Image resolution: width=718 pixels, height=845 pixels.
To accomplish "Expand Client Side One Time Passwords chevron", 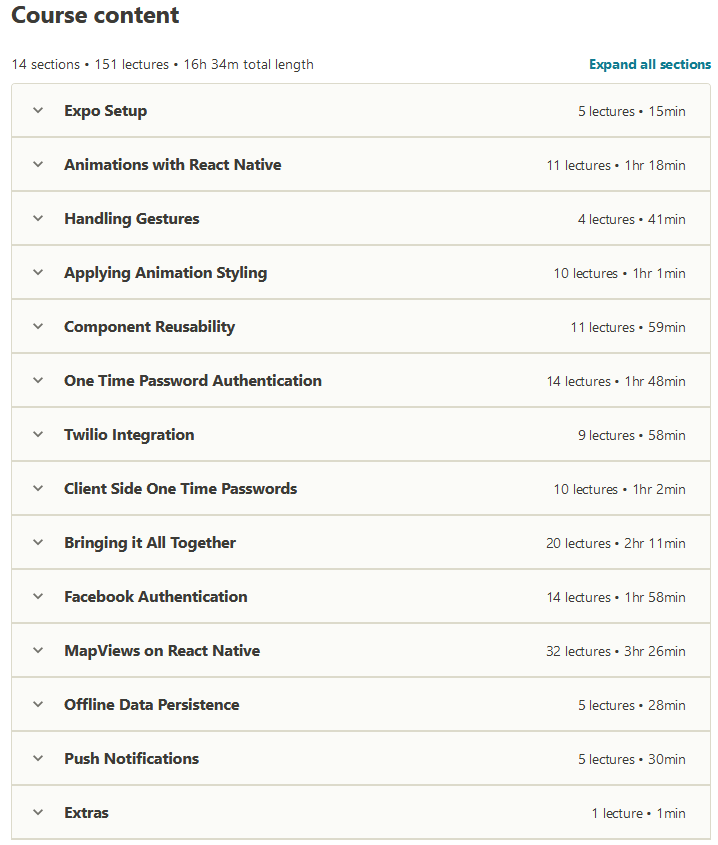I will point(38,488).
